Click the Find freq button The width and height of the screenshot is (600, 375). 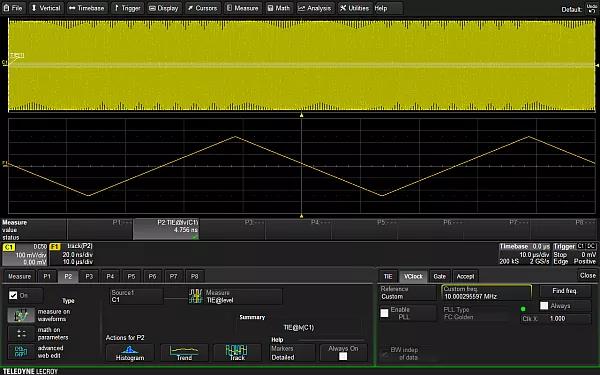[564, 291]
